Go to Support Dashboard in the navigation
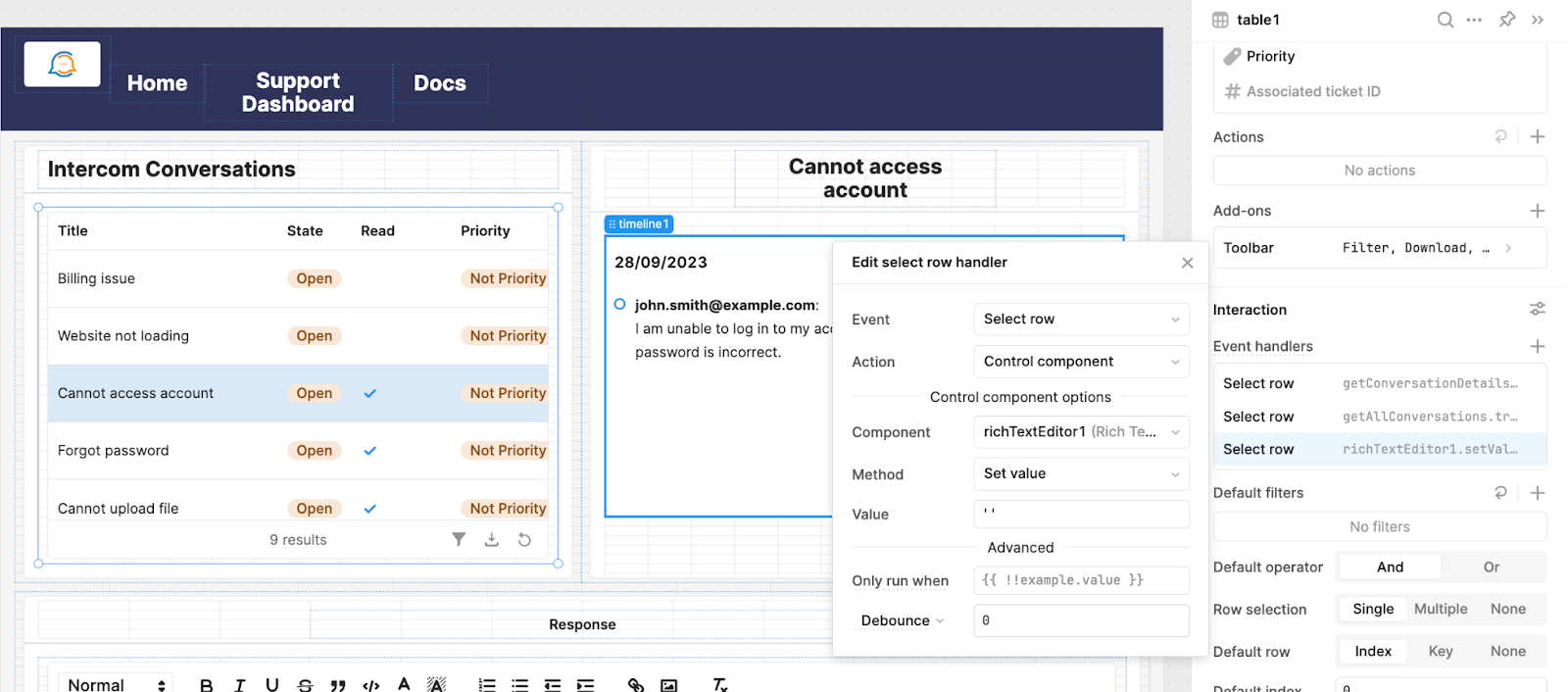This screenshot has width=1568, height=692. pos(298,92)
